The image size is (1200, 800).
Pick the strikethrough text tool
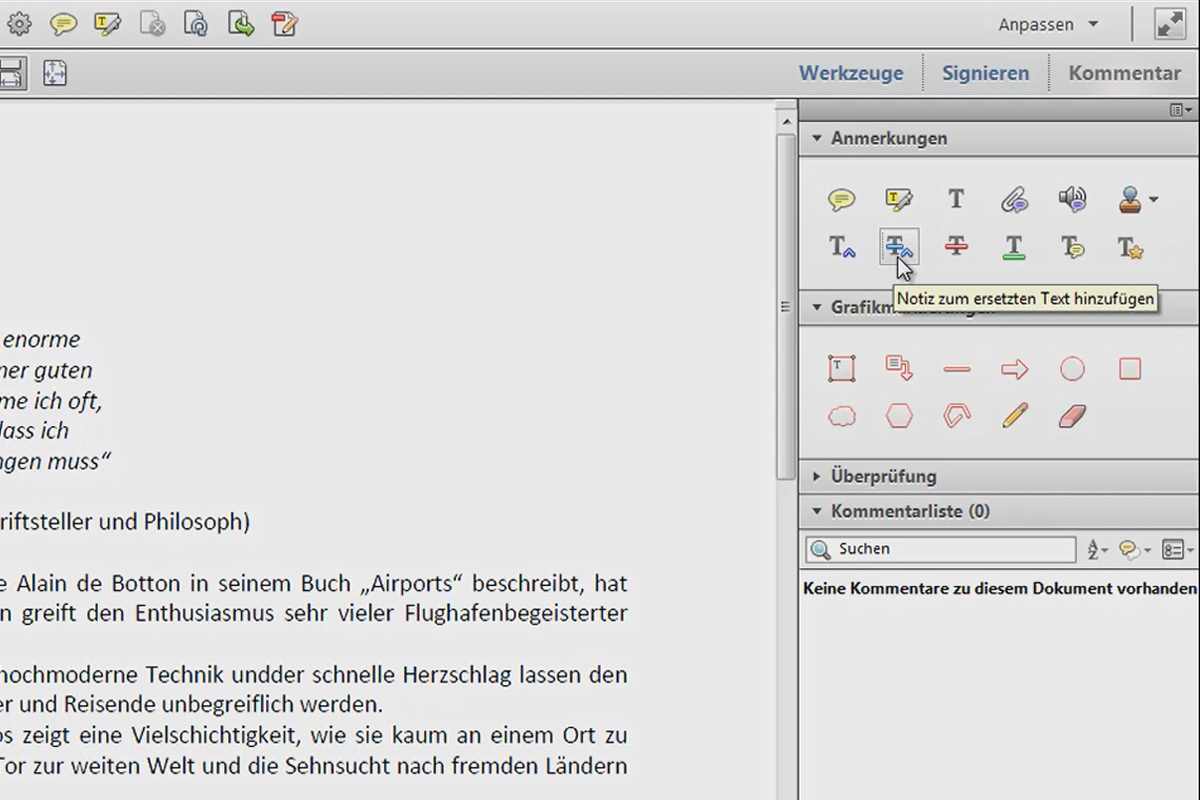pos(956,246)
